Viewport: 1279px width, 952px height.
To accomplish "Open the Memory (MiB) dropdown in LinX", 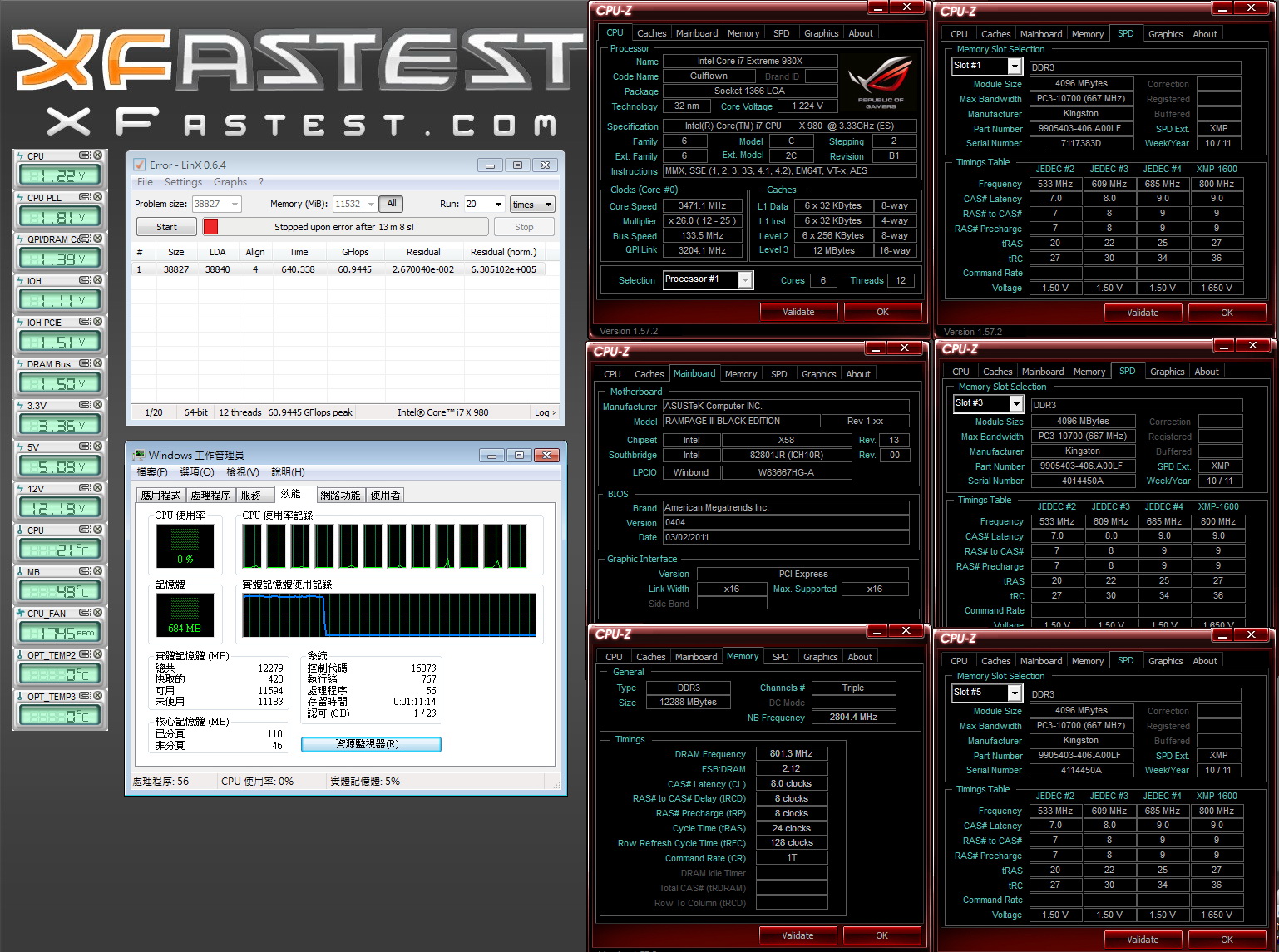I will click(x=371, y=205).
